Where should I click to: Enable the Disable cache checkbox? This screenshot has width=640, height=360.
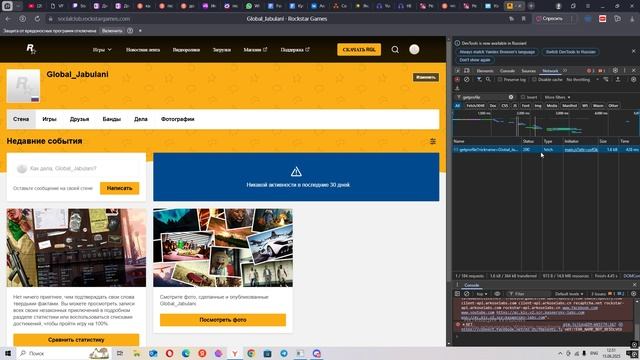pyautogui.click(x=534, y=80)
